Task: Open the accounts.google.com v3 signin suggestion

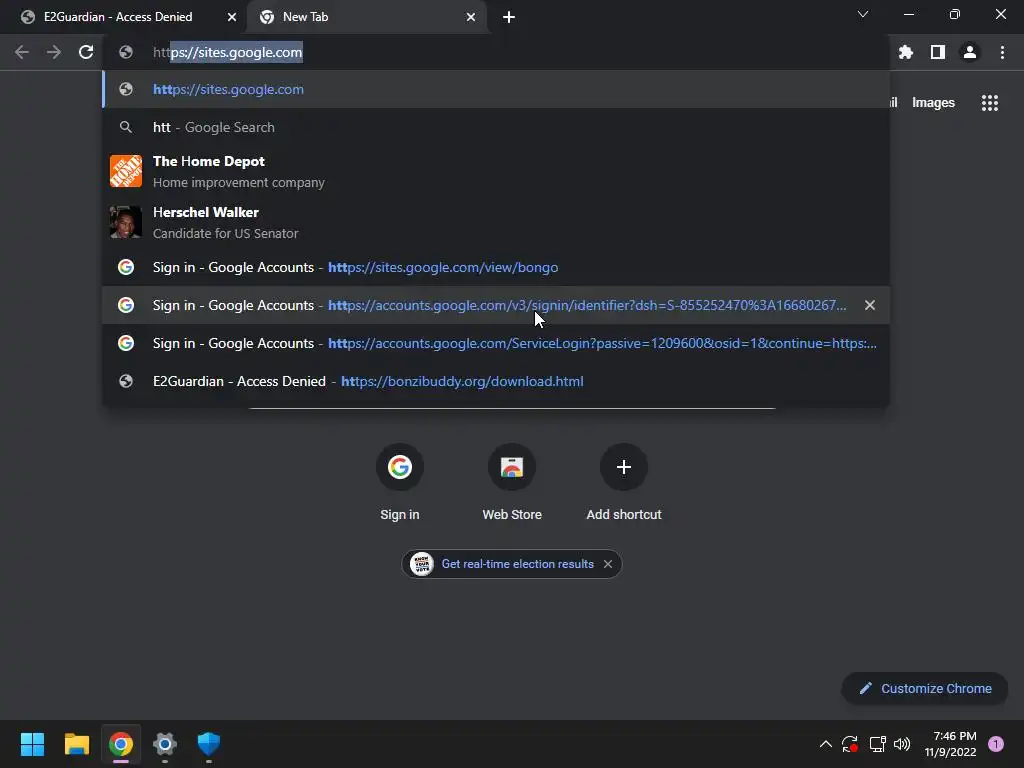Action: 496,305
